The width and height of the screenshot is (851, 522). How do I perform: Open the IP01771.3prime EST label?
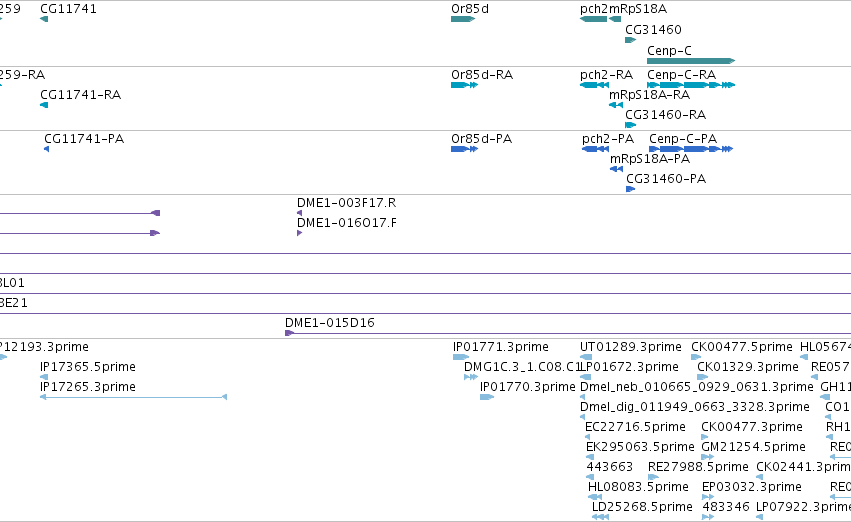(x=500, y=346)
